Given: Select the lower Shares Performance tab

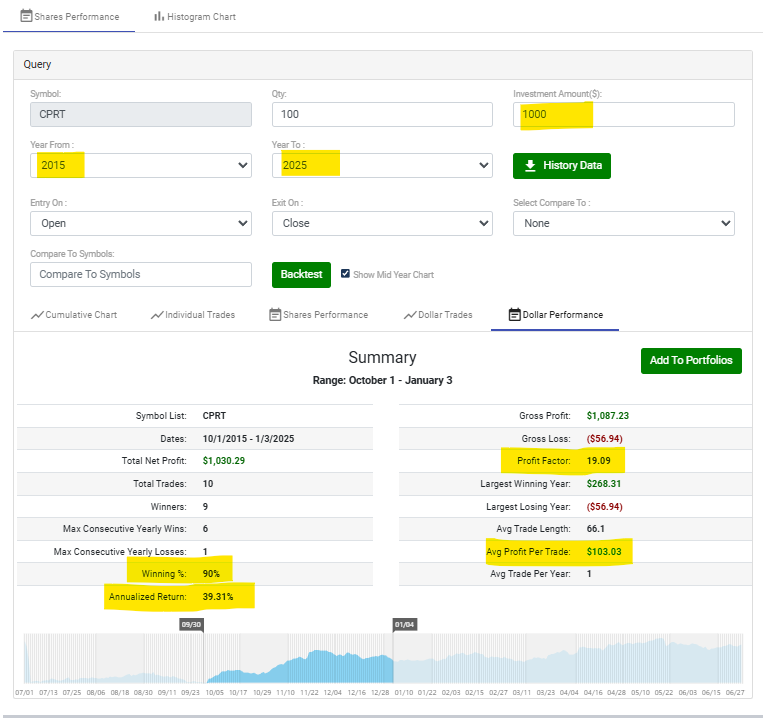Looking at the screenshot, I should pos(318,315).
